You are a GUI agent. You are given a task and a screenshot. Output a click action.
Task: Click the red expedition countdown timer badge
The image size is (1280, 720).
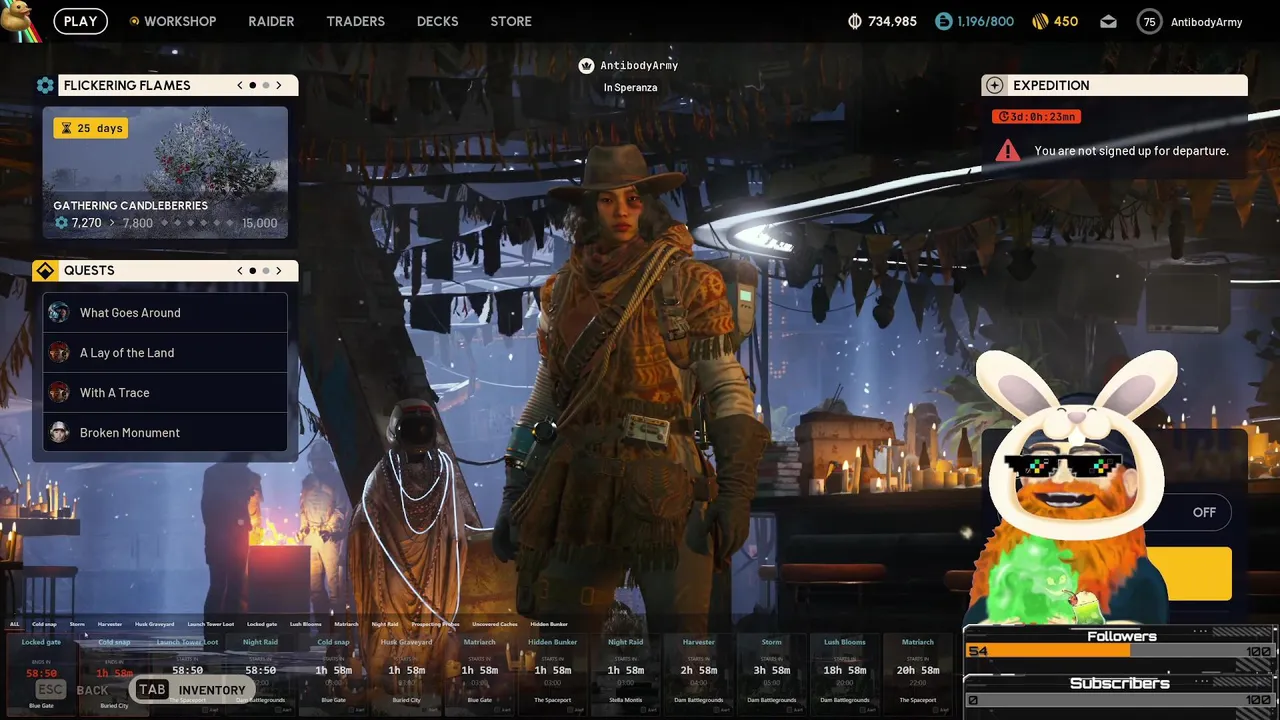tap(1036, 116)
